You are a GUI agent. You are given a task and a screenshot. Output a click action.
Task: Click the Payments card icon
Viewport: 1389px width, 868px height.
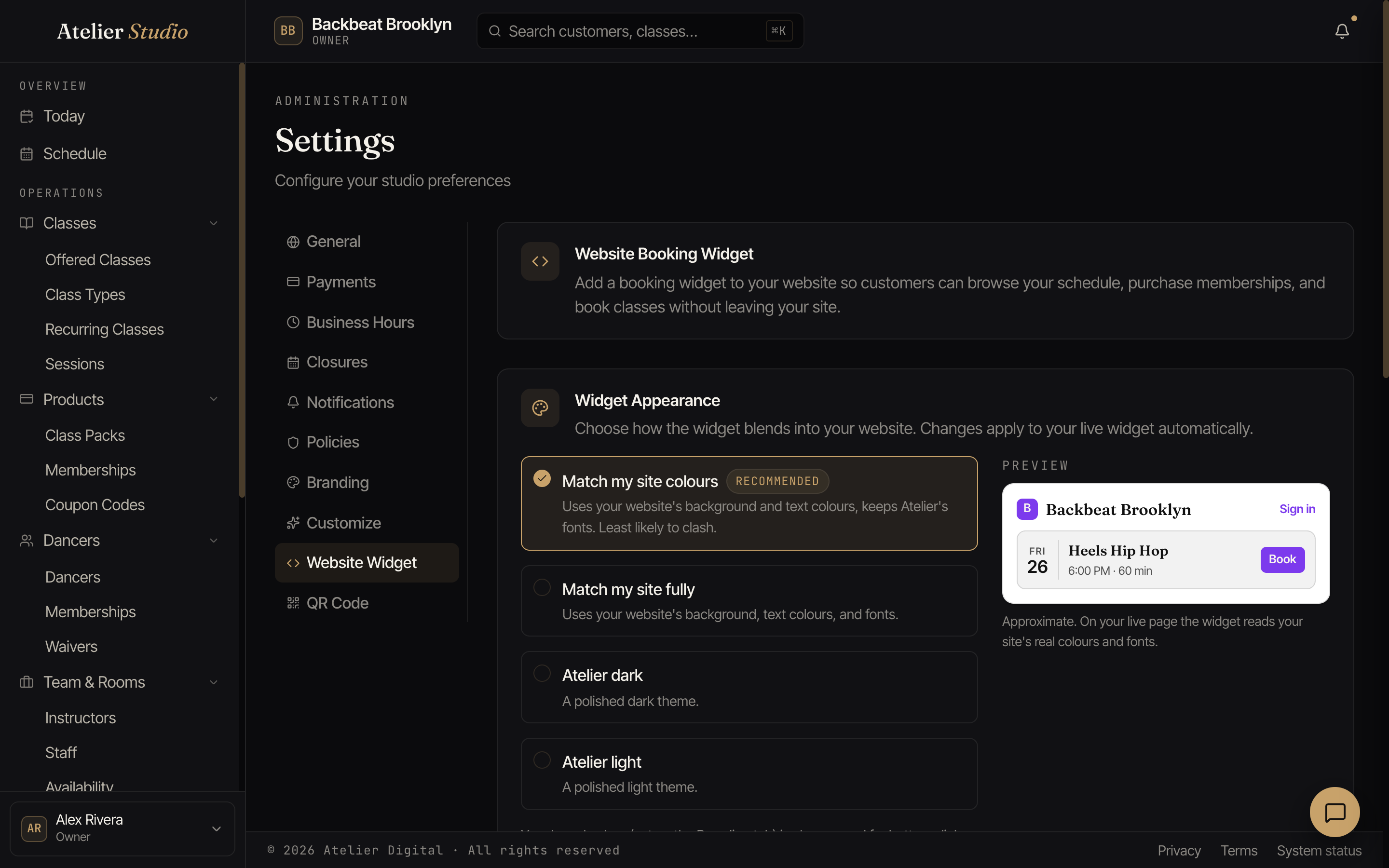pyautogui.click(x=293, y=282)
